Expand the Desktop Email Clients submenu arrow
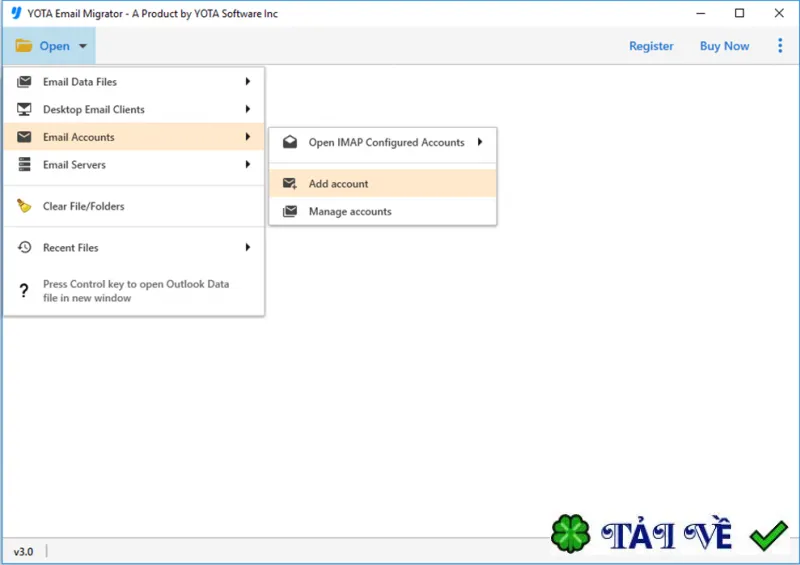 point(247,109)
